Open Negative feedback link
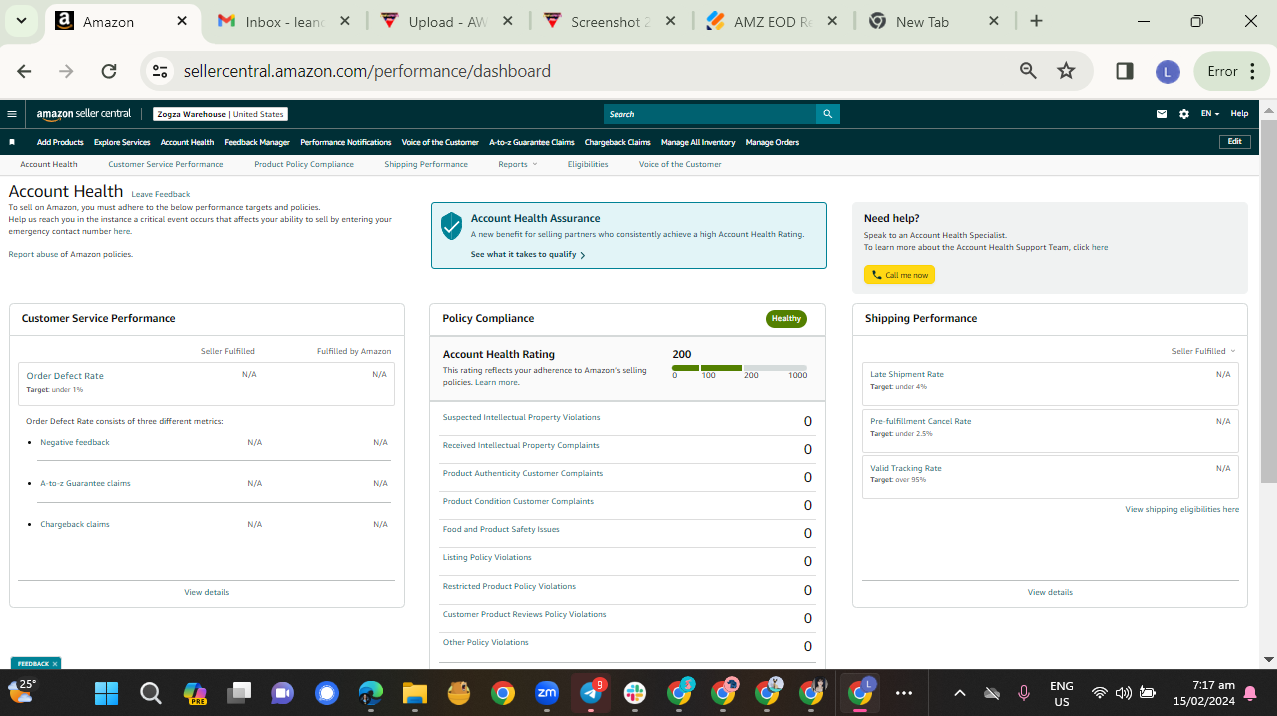 point(75,442)
